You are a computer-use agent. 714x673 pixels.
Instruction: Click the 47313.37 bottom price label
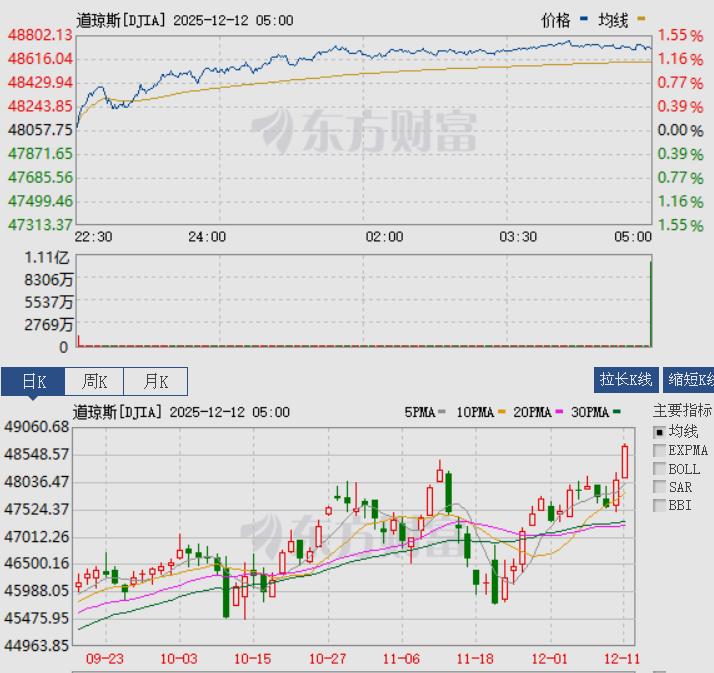pyautogui.click(x=40, y=224)
